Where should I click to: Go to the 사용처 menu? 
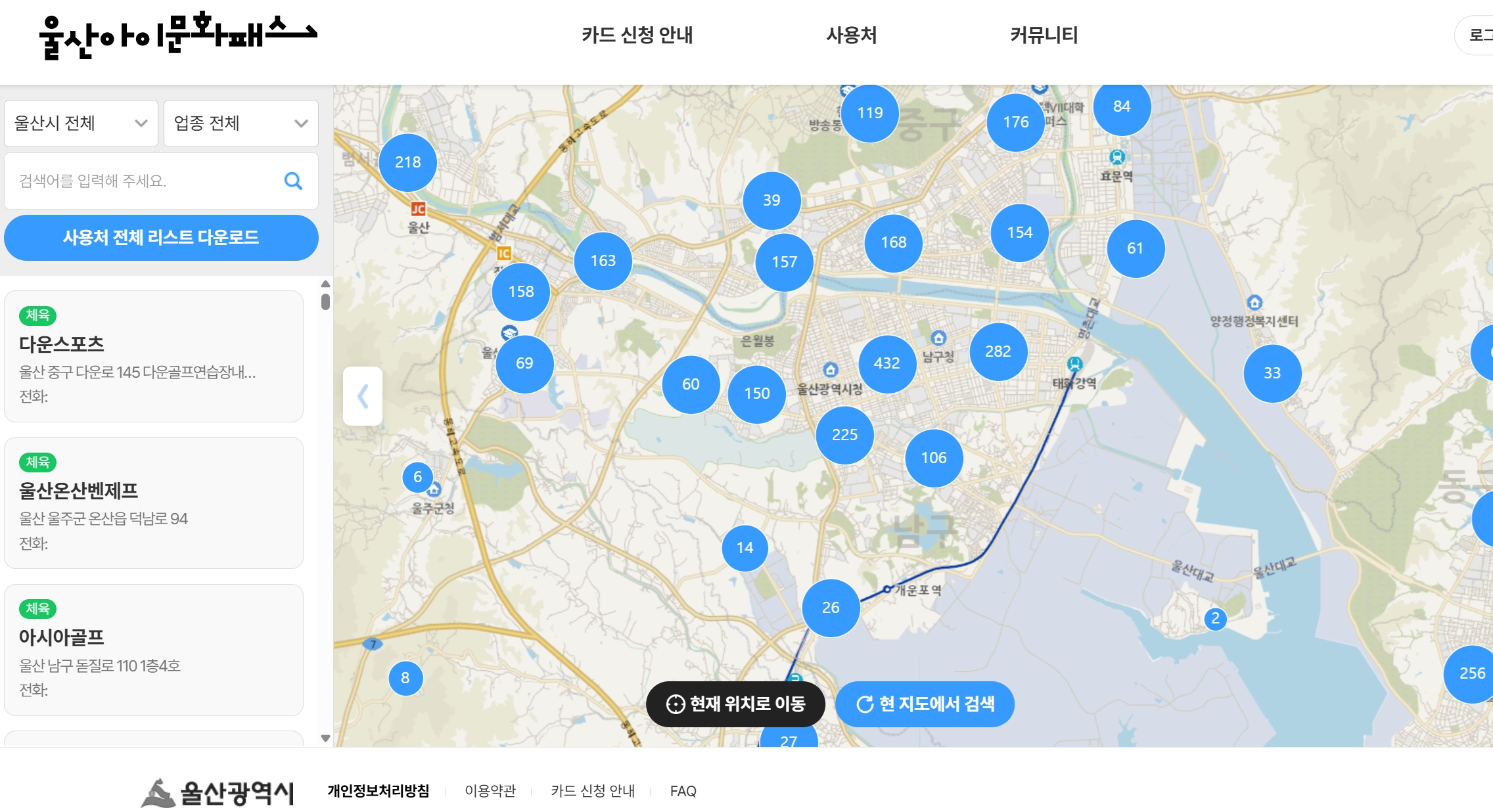coord(851,35)
